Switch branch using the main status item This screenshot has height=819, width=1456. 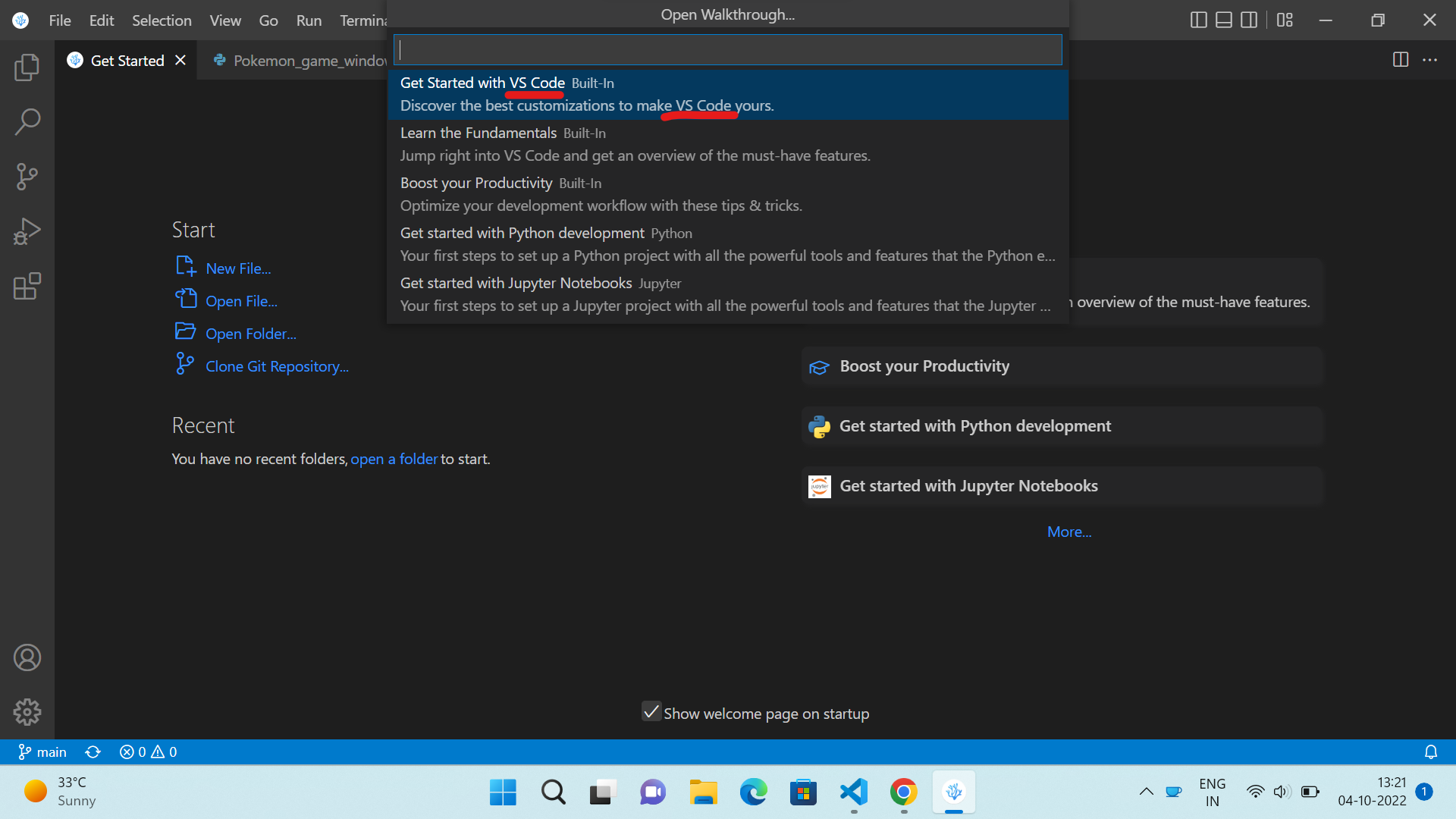tap(42, 752)
